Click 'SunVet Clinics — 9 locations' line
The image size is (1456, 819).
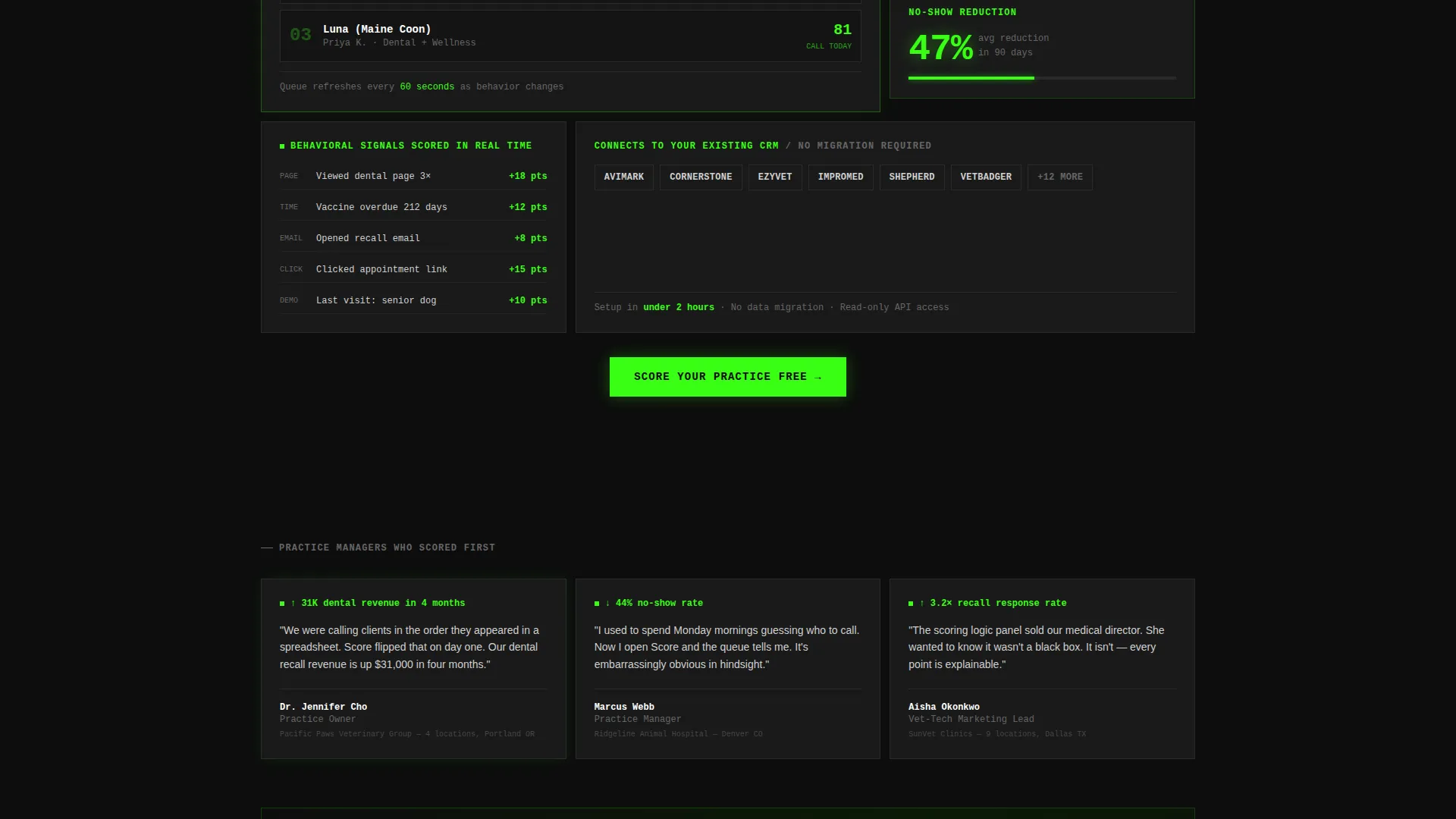pyautogui.click(x=997, y=734)
